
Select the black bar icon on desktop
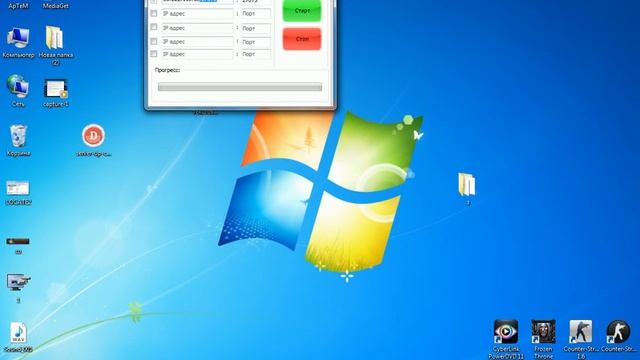coord(18,241)
